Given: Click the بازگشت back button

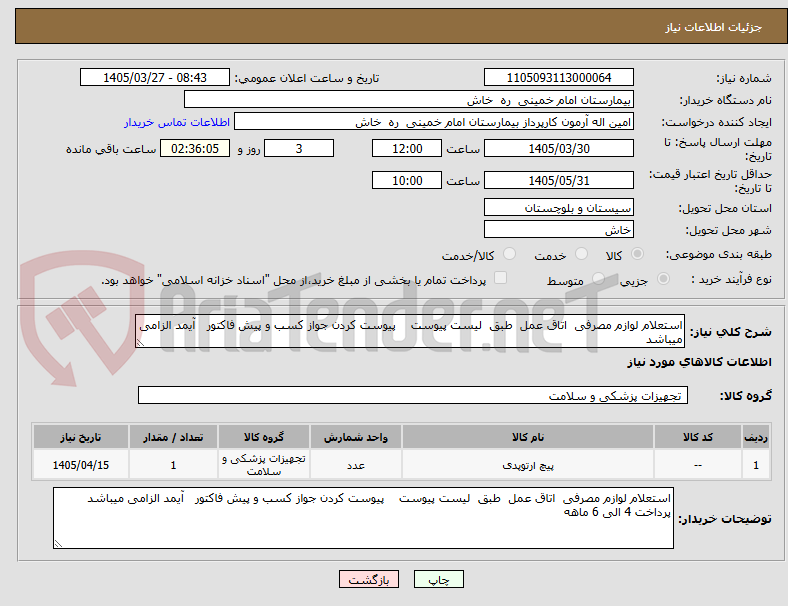Looking at the screenshot, I should (x=369, y=579).
